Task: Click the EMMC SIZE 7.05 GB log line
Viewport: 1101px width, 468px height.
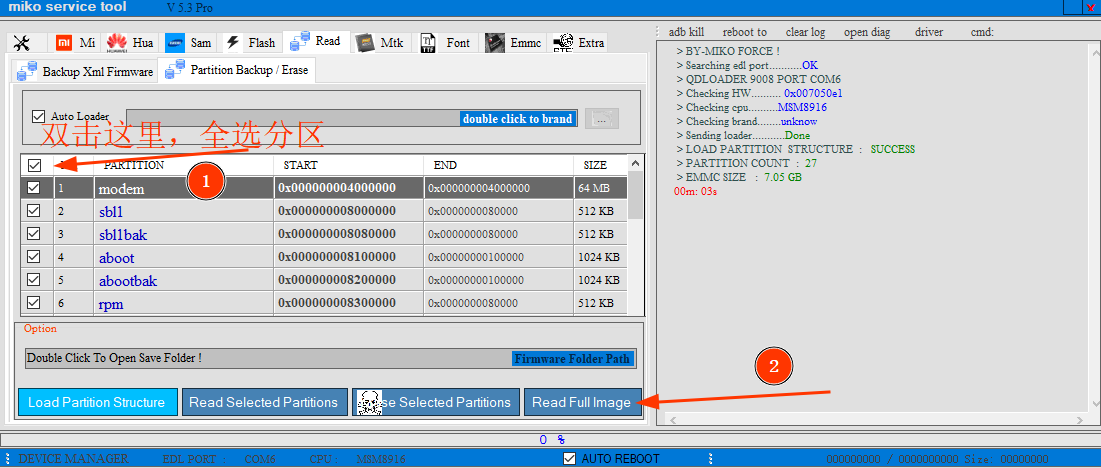Action: click(739, 178)
